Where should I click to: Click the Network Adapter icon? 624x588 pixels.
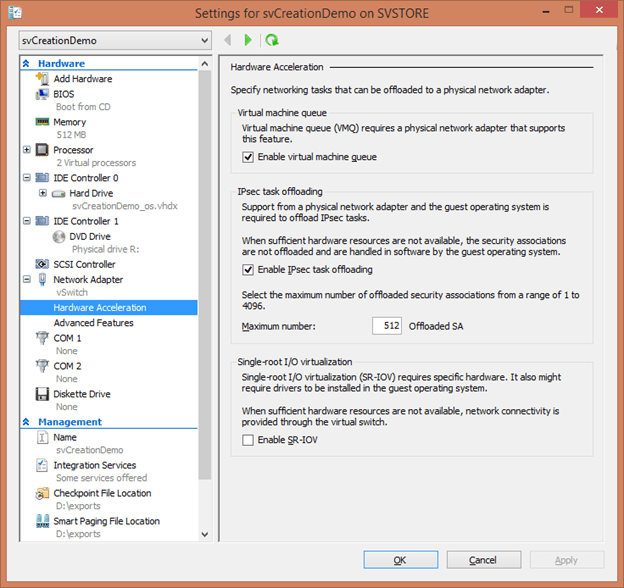[42, 279]
